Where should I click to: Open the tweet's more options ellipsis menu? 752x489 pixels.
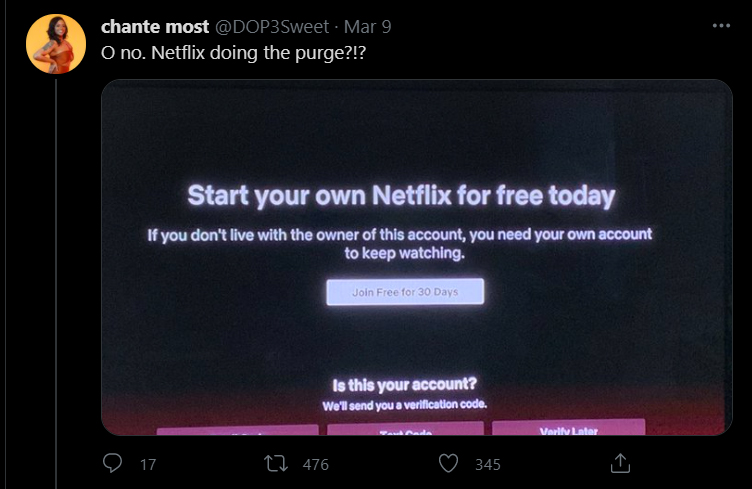click(x=721, y=26)
